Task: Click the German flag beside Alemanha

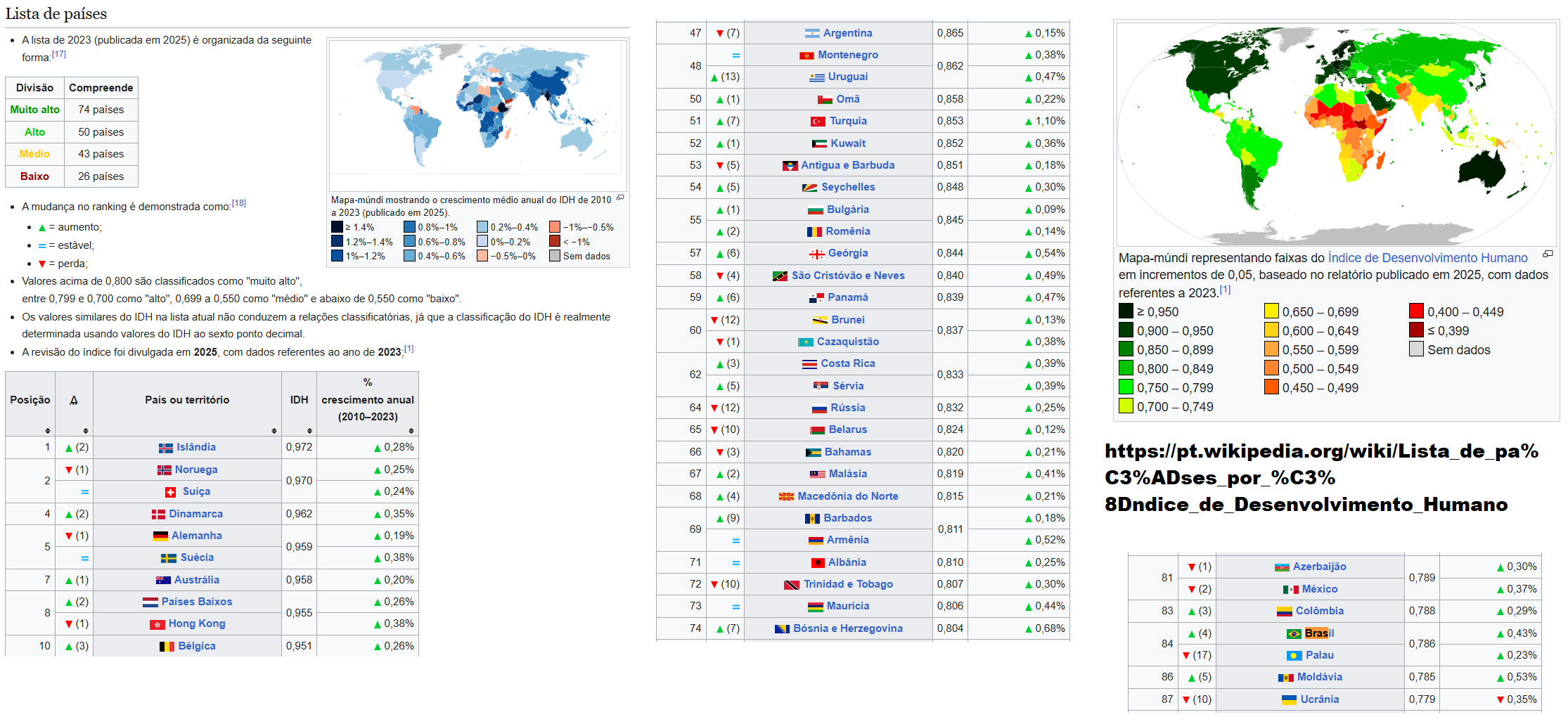Action: click(x=161, y=536)
